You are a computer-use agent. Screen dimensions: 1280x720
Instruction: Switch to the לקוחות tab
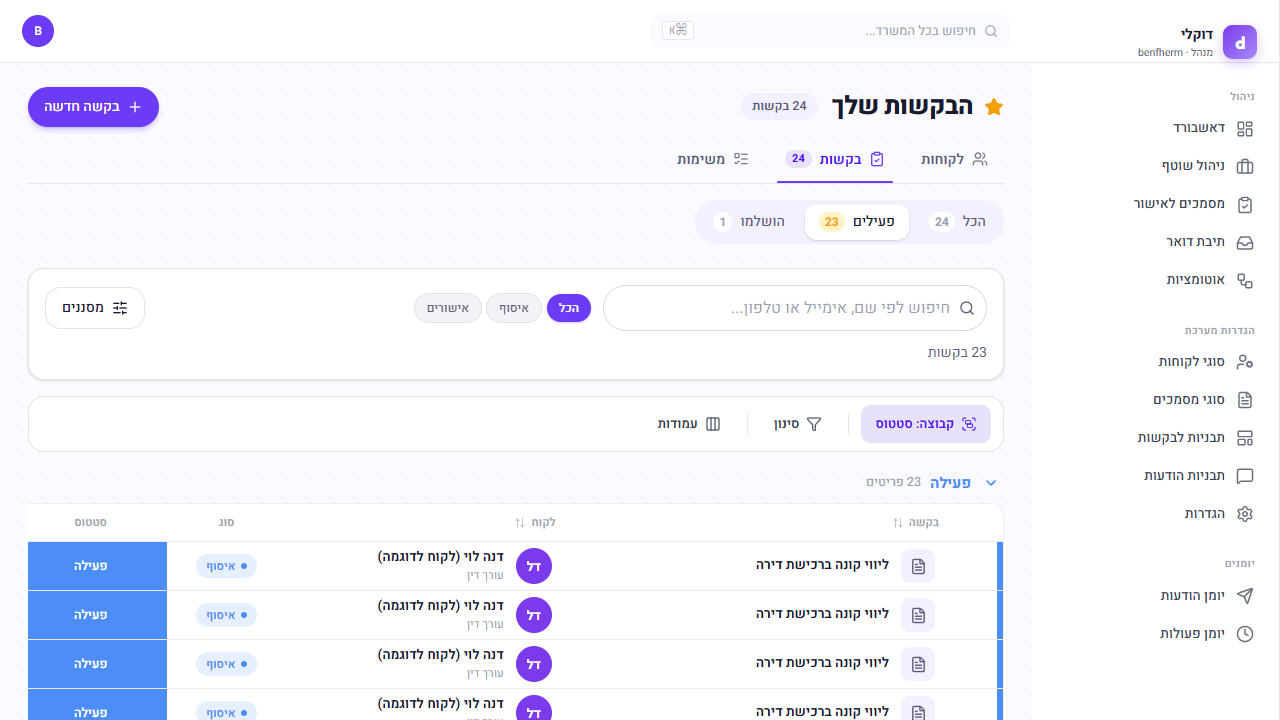pyautogui.click(x=954, y=159)
